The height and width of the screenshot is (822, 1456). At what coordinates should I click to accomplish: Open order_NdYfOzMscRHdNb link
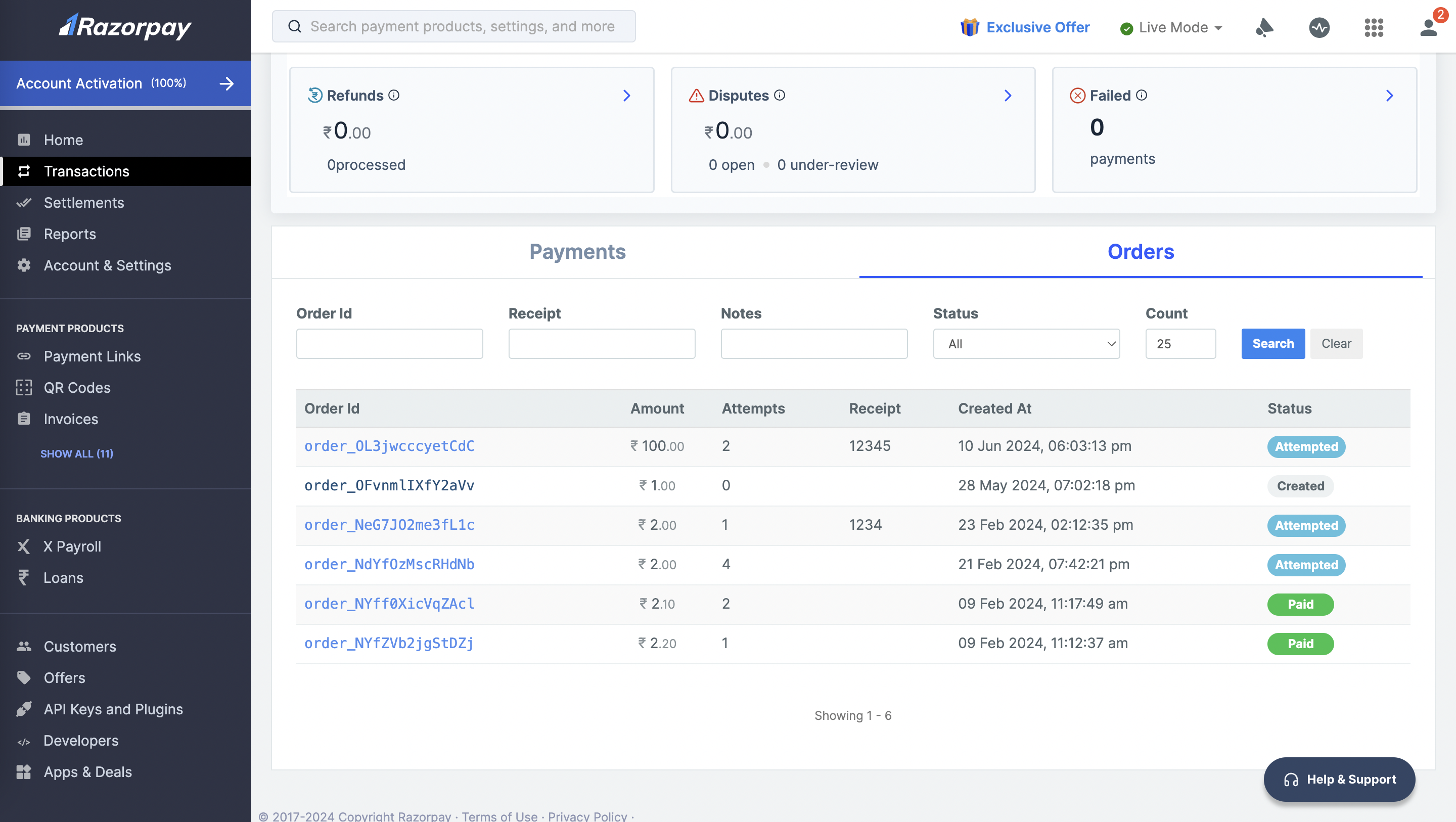[x=389, y=564]
